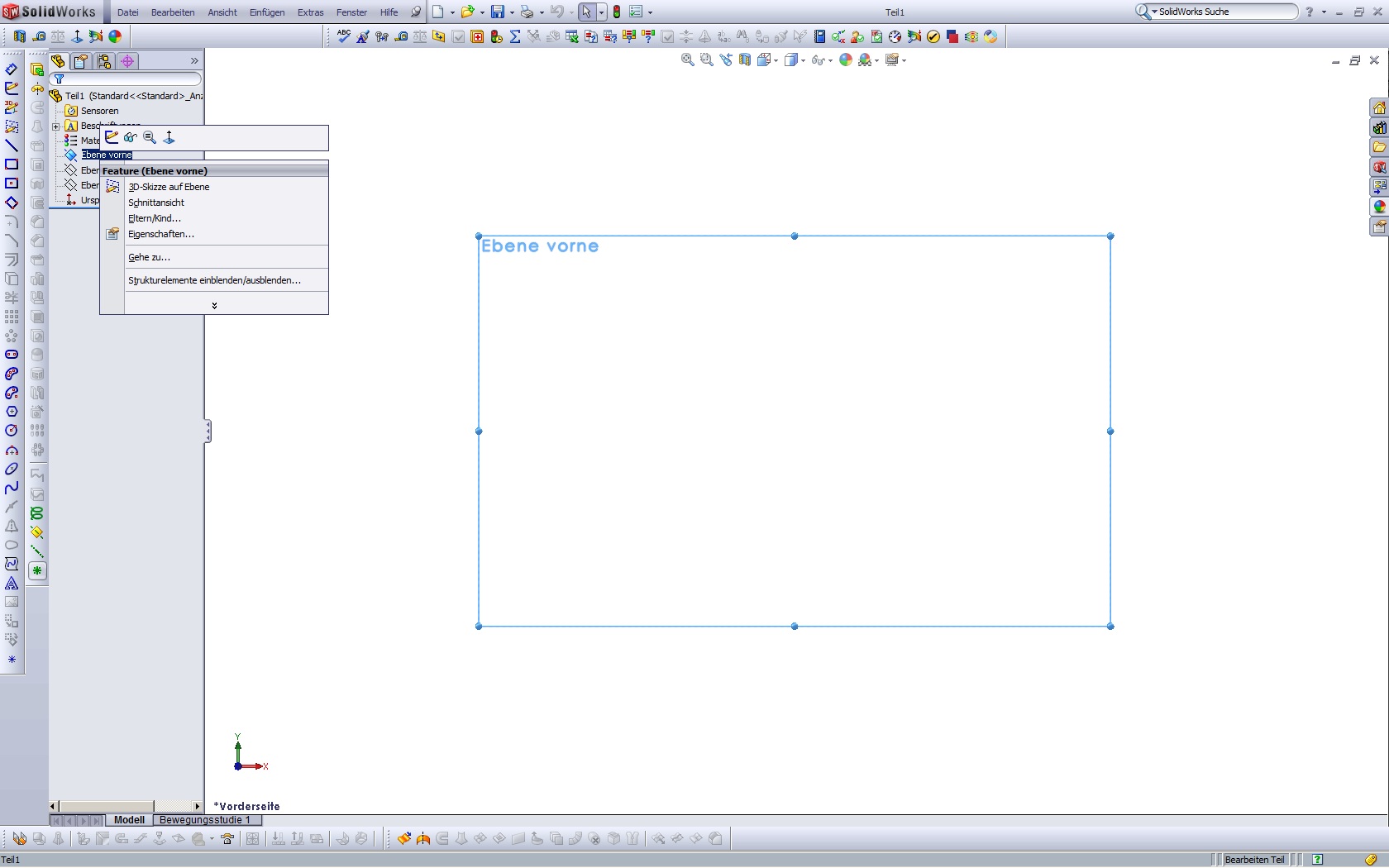Open the FeatureManager design tree tab

point(58,61)
